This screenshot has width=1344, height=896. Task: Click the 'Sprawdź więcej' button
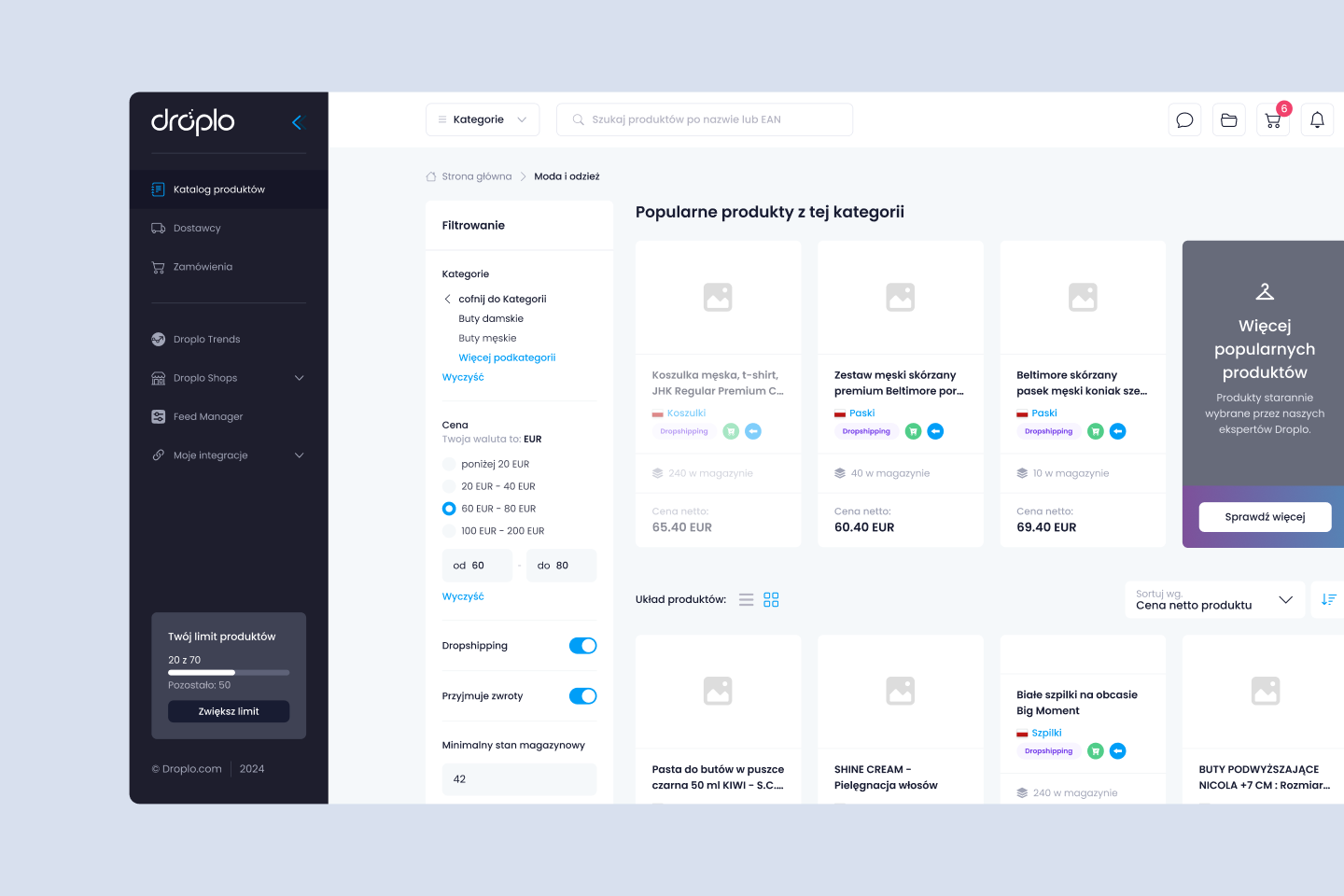click(x=1265, y=517)
